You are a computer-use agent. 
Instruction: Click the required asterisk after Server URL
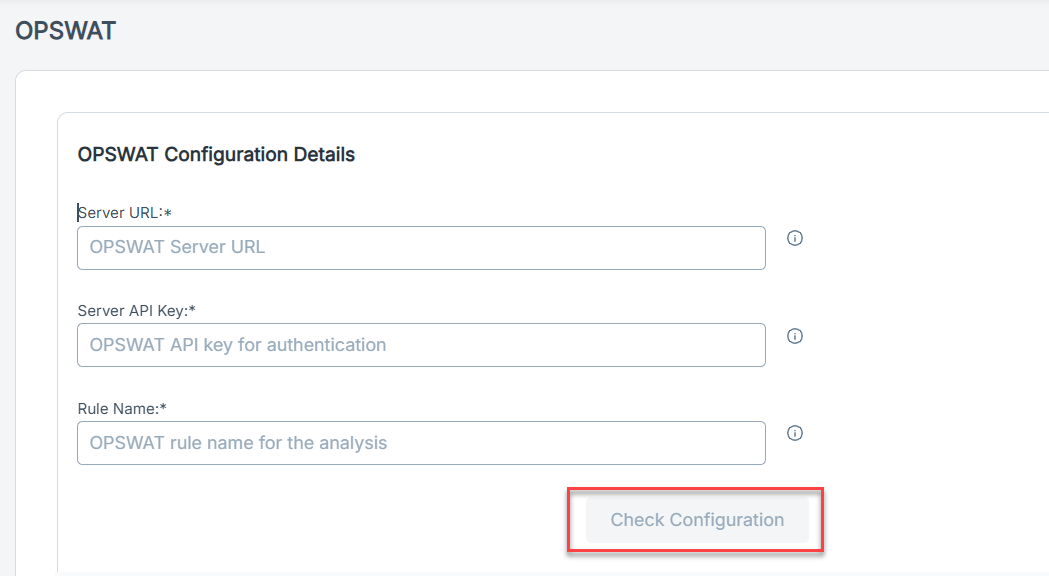[168, 213]
